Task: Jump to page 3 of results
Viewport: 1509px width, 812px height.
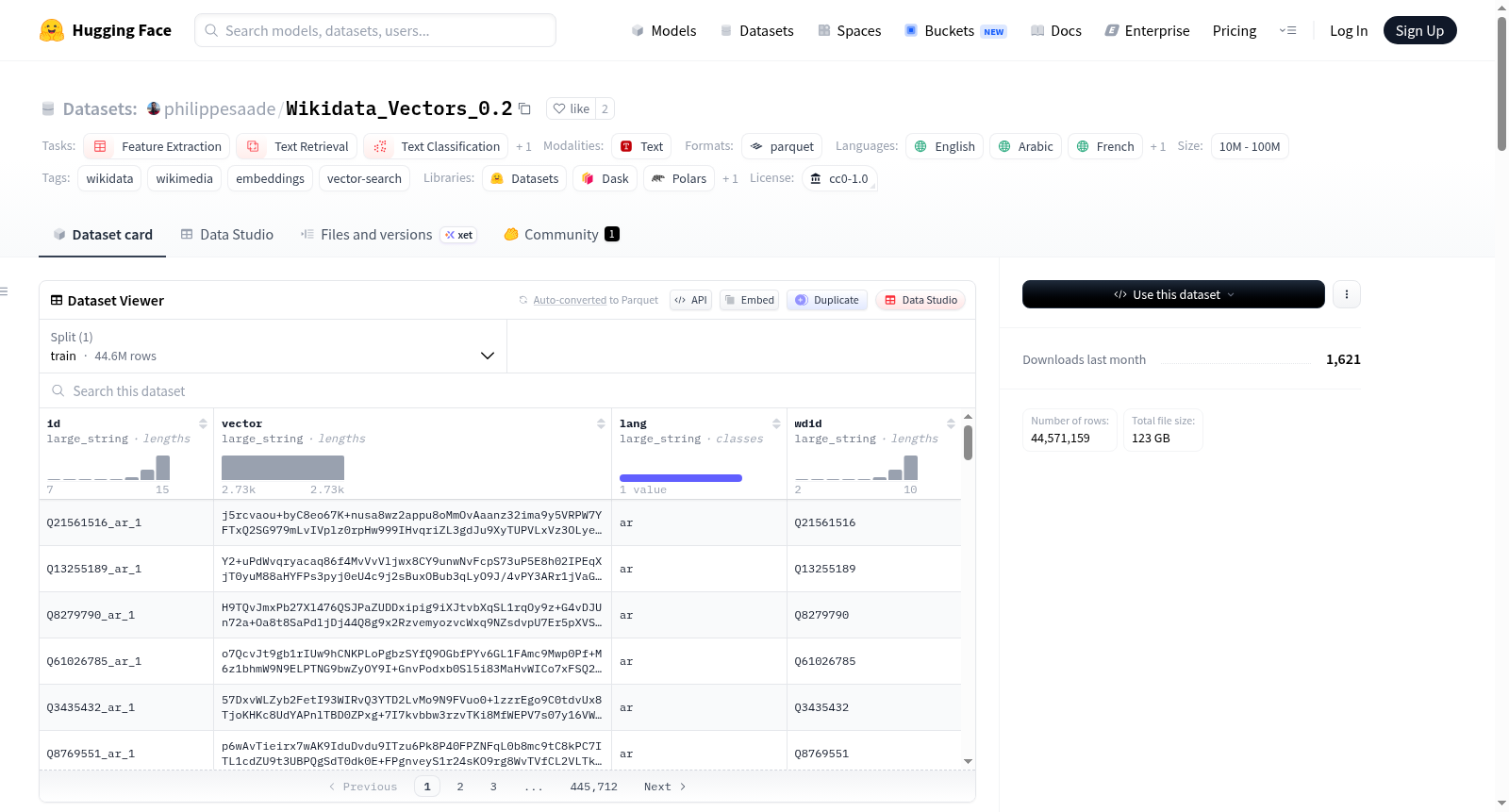Action: [x=493, y=787]
